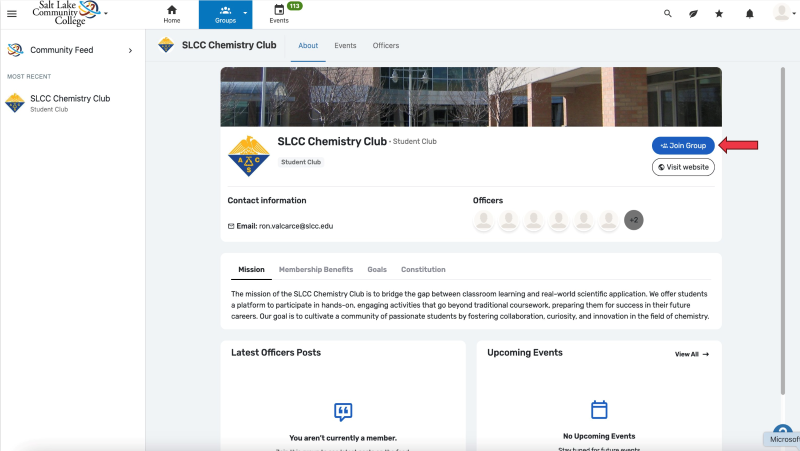
Task: Click the Visit website button
Action: [x=683, y=167]
